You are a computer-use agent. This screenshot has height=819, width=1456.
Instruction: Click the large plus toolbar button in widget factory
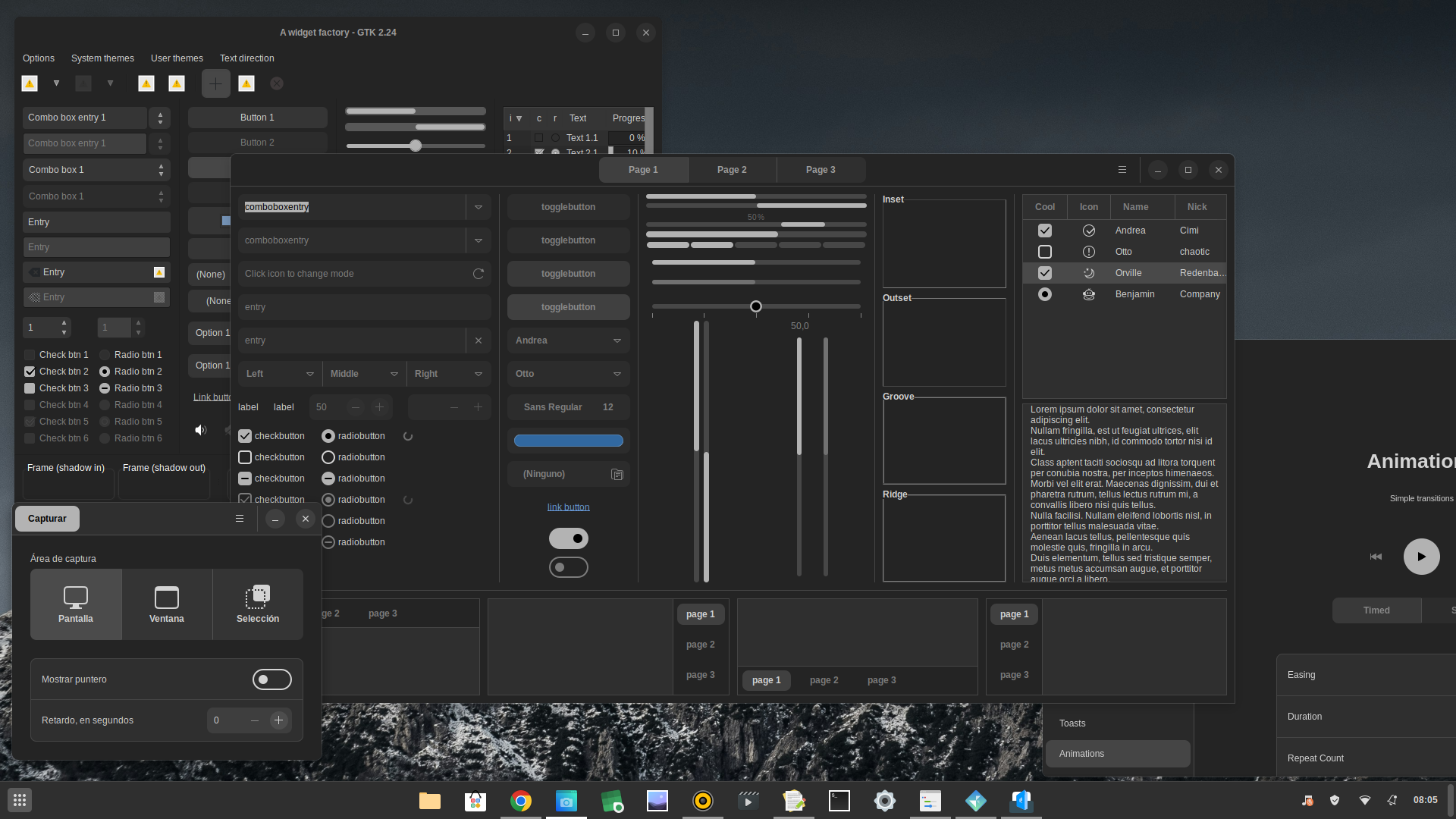216,83
